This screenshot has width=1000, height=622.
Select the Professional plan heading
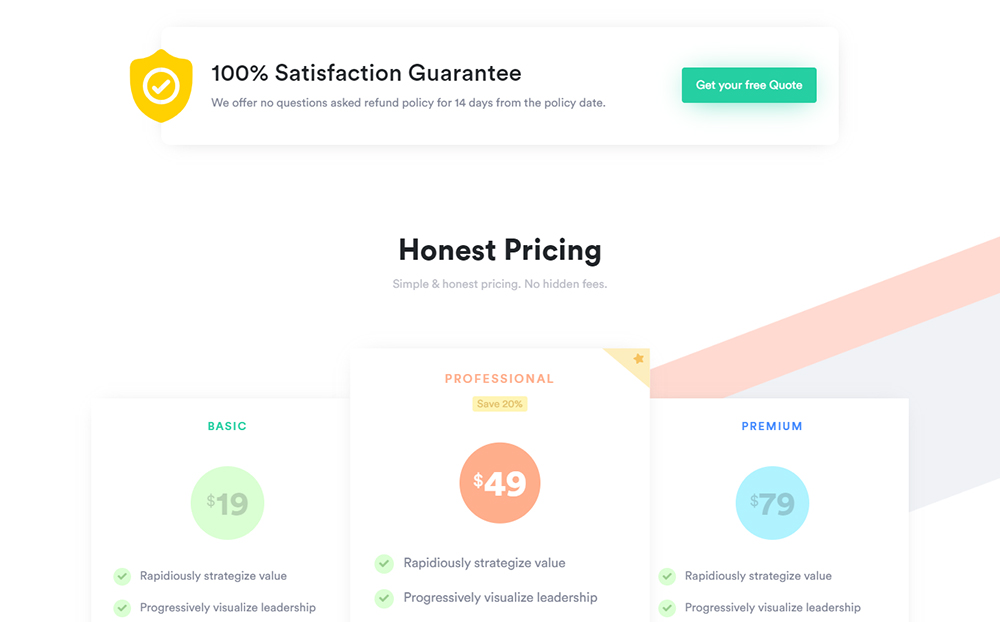[x=499, y=379]
